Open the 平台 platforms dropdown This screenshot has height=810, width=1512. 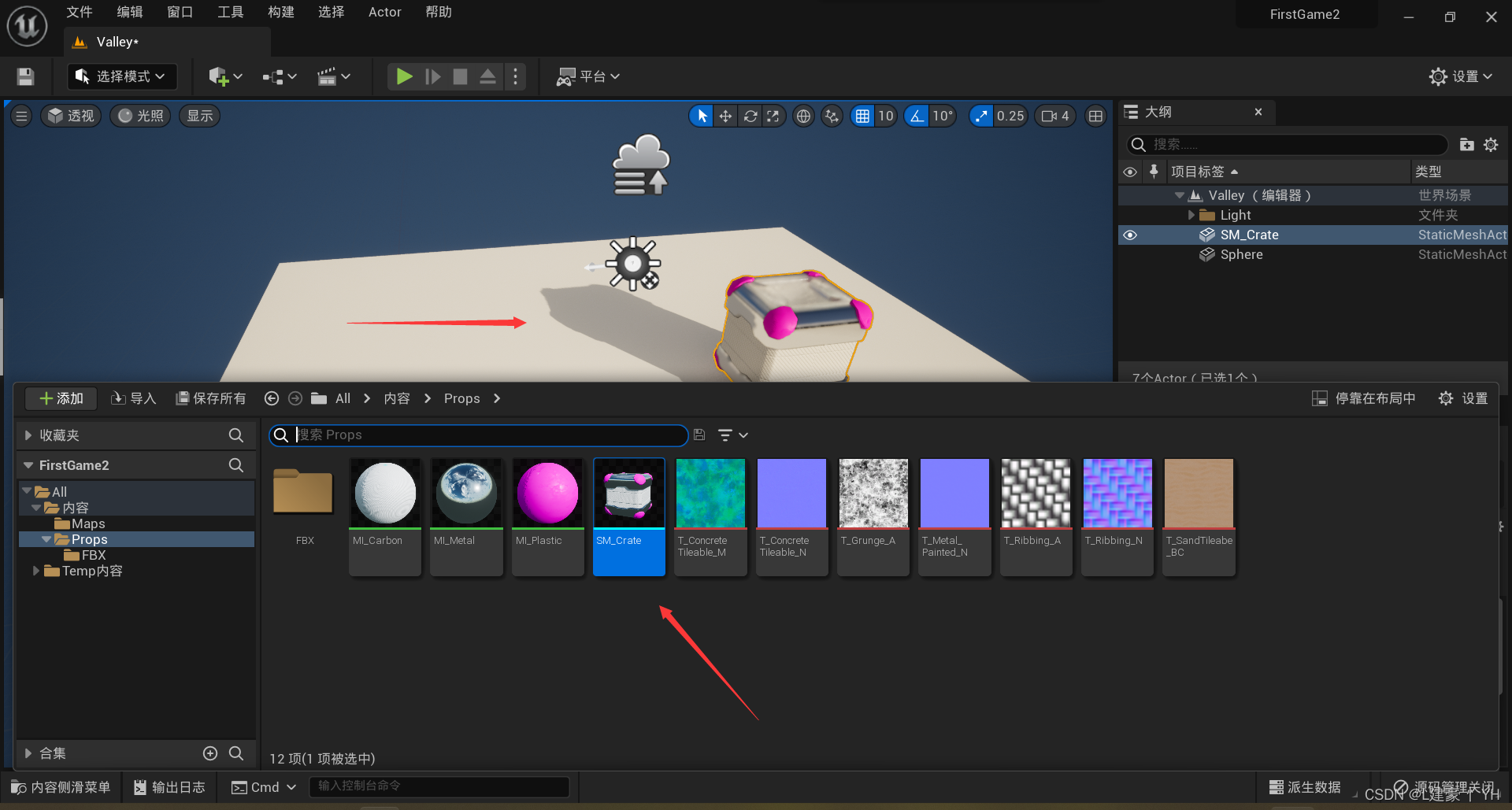coord(588,76)
